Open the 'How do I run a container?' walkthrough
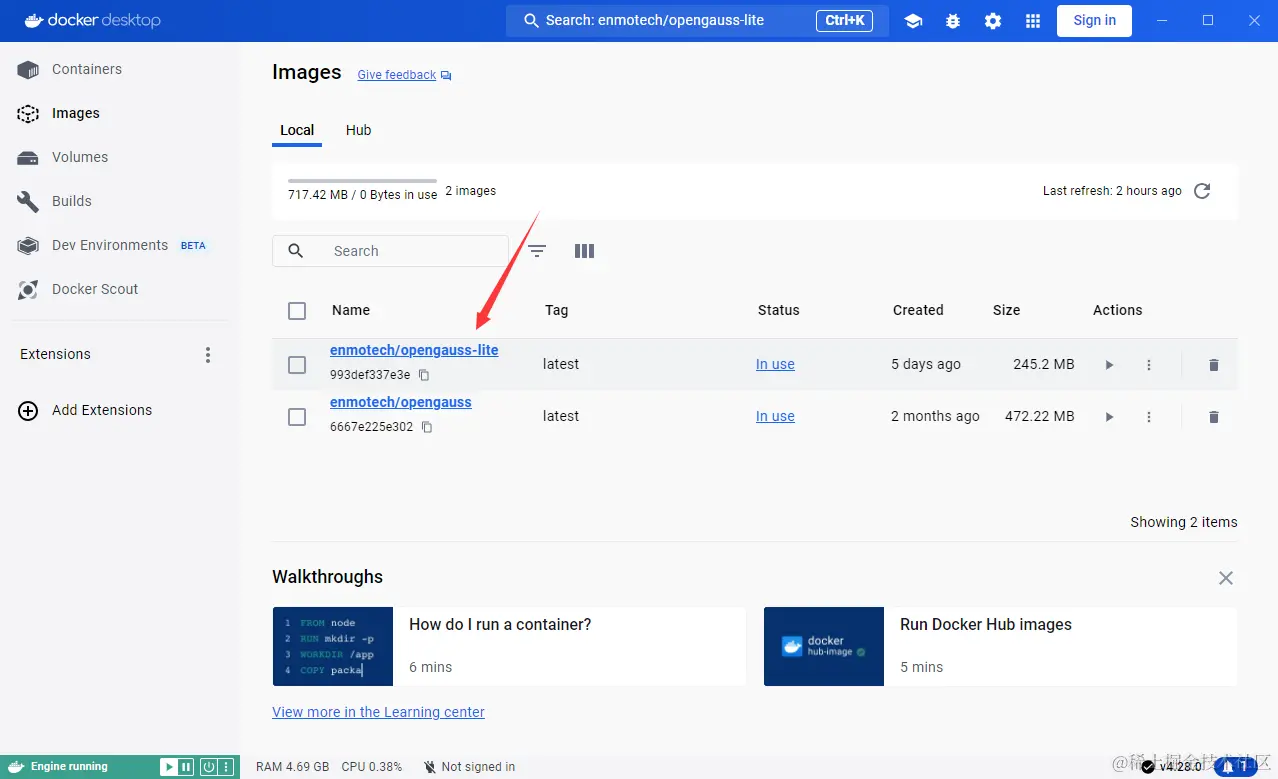The image size is (1278, 779). point(509,646)
